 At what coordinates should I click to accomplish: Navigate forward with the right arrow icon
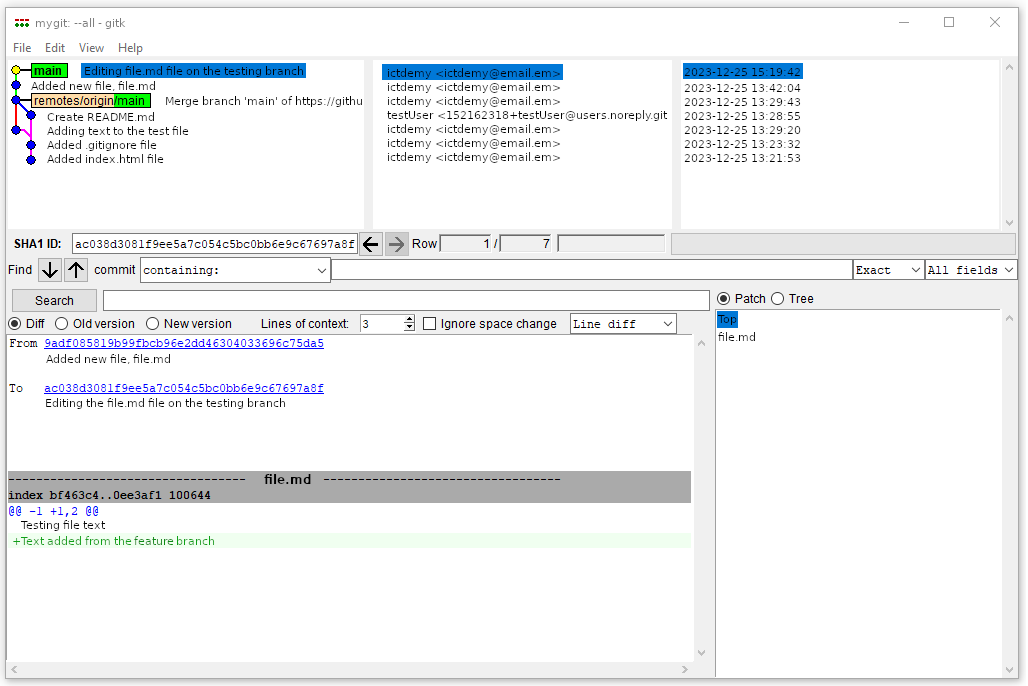pyautogui.click(x=396, y=243)
